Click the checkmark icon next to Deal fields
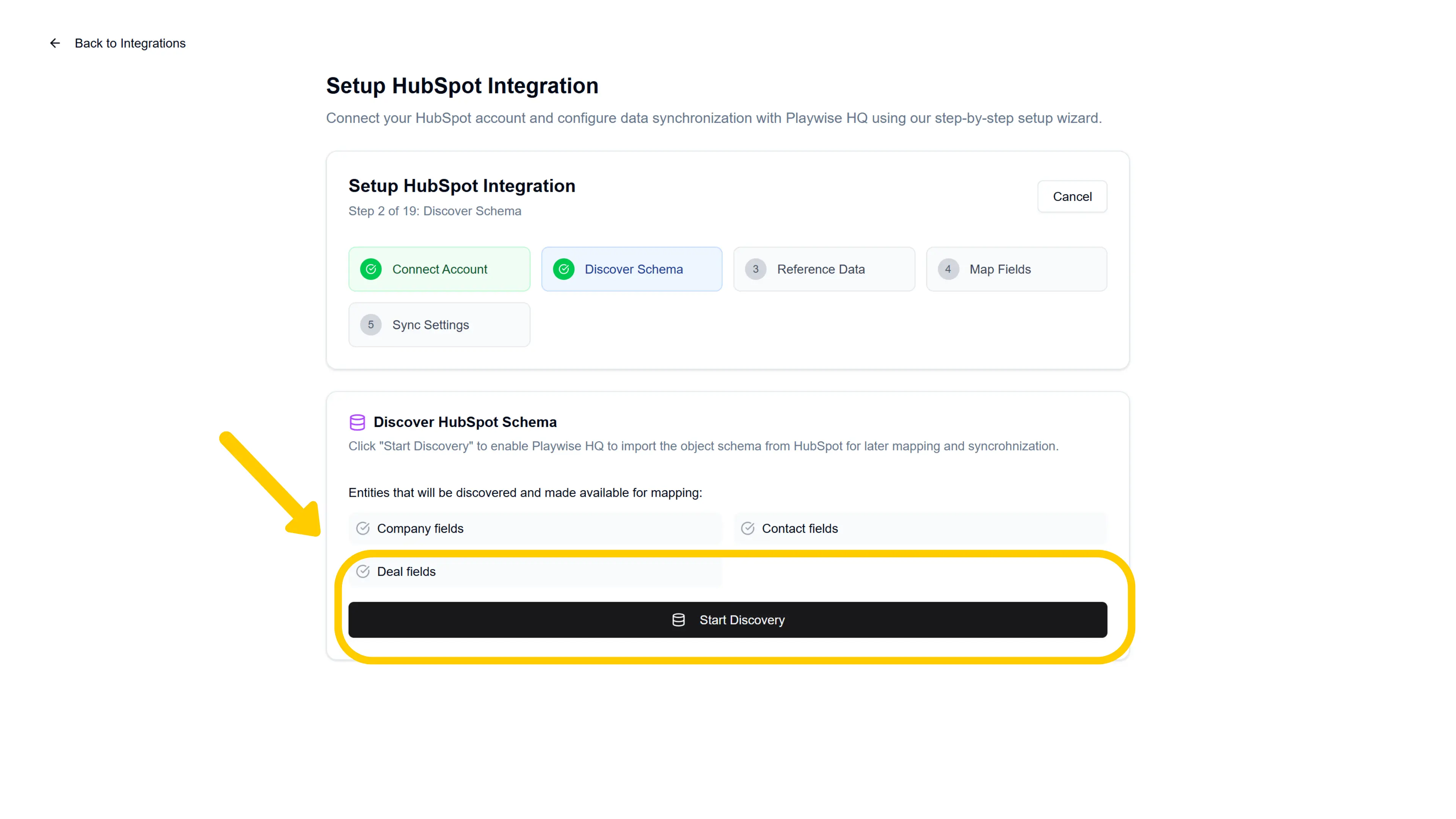1456x819 pixels. click(363, 571)
